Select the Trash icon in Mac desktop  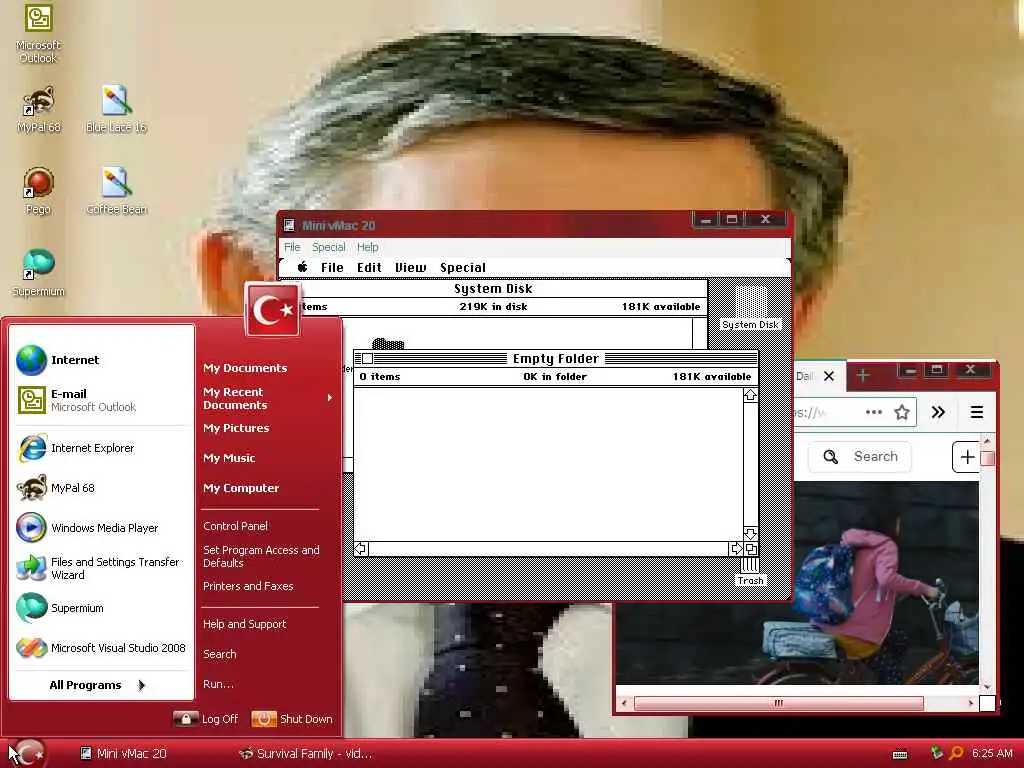pyautogui.click(x=750, y=572)
